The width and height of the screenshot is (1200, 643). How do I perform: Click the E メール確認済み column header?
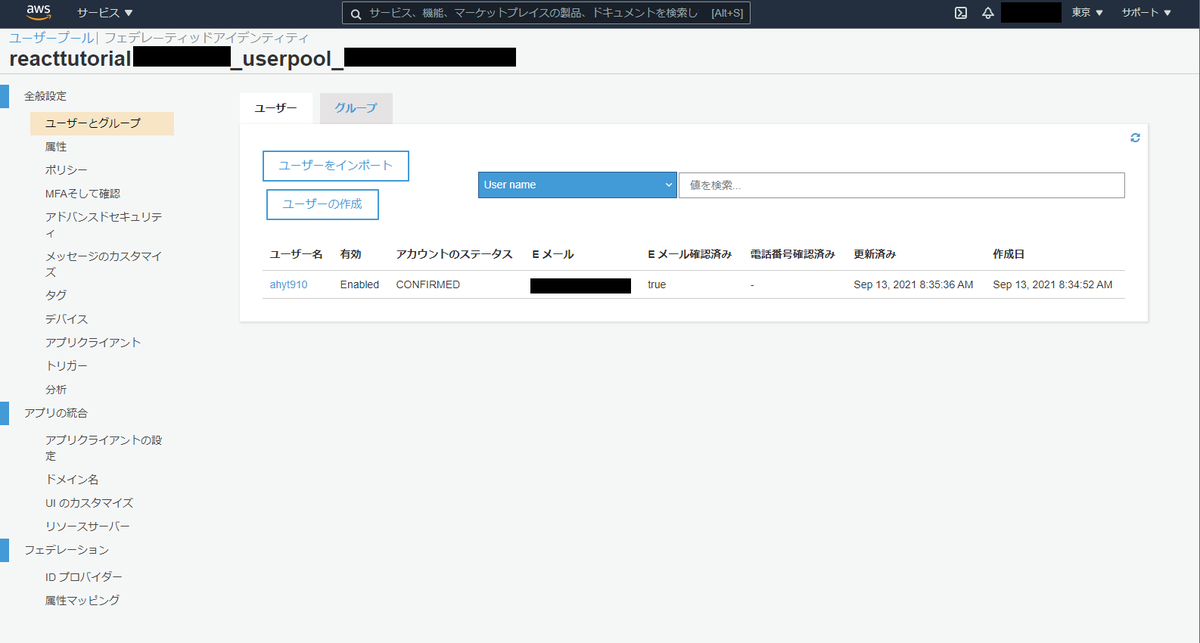click(690, 254)
